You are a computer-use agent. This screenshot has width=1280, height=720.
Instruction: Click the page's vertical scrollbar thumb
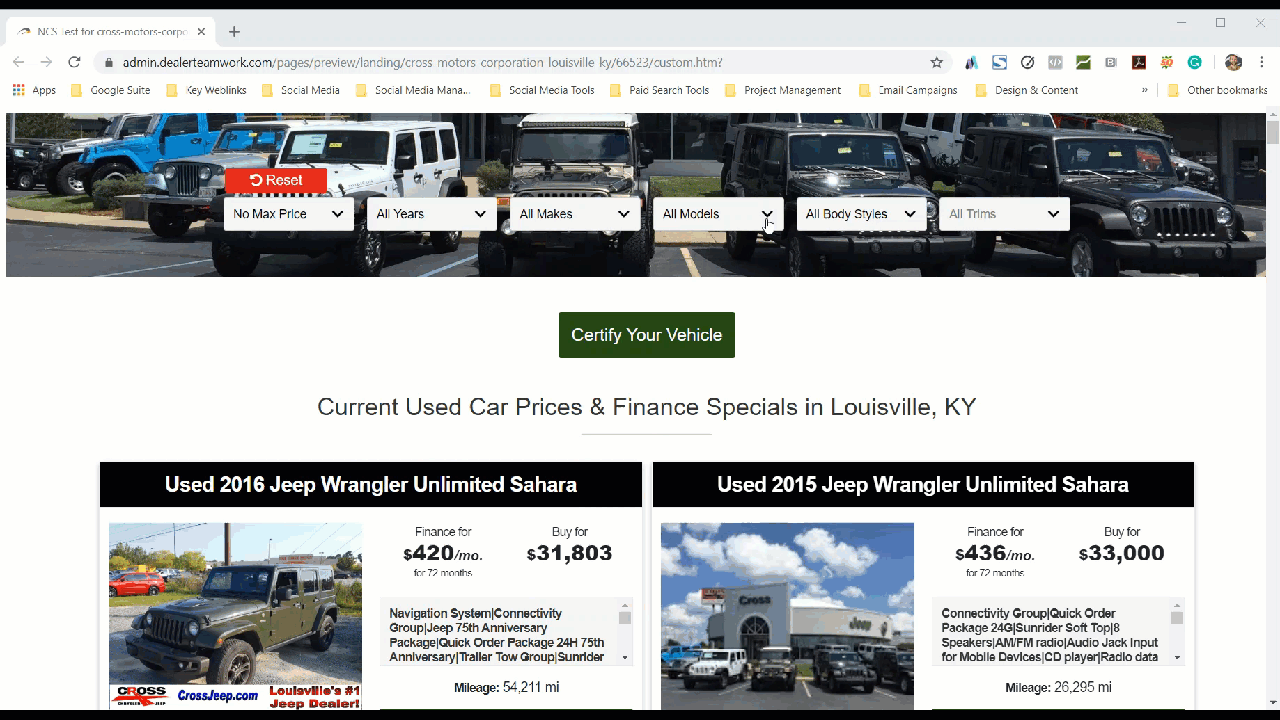1272,132
